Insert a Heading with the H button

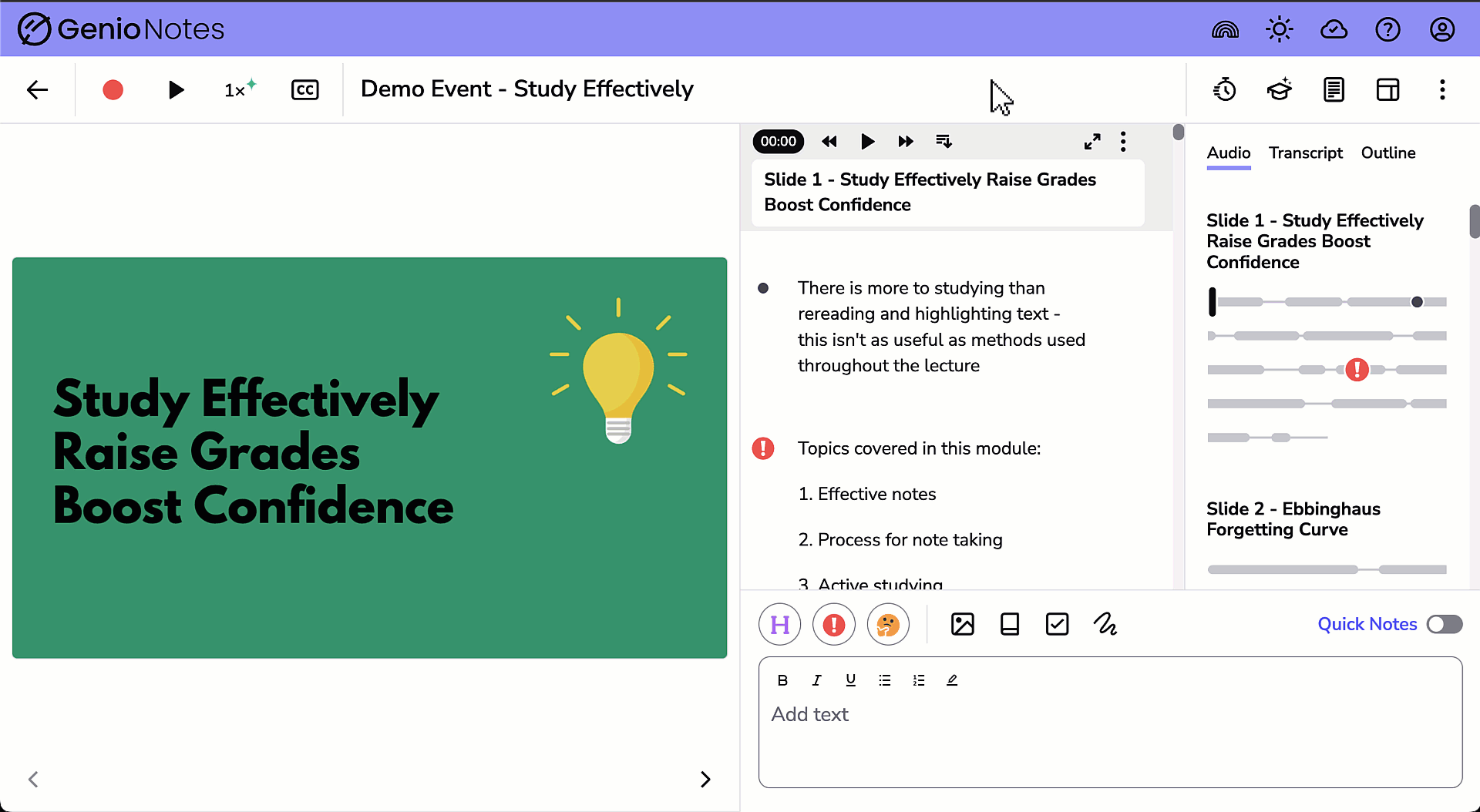click(780, 625)
